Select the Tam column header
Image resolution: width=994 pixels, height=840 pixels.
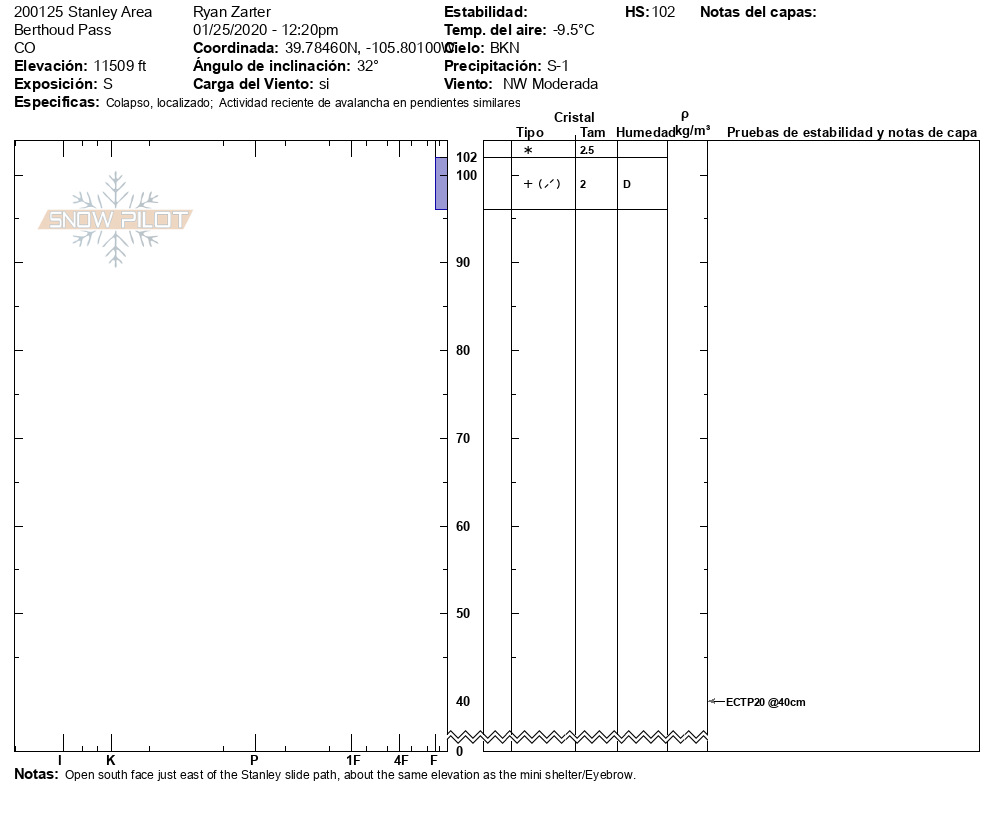[x=592, y=133]
